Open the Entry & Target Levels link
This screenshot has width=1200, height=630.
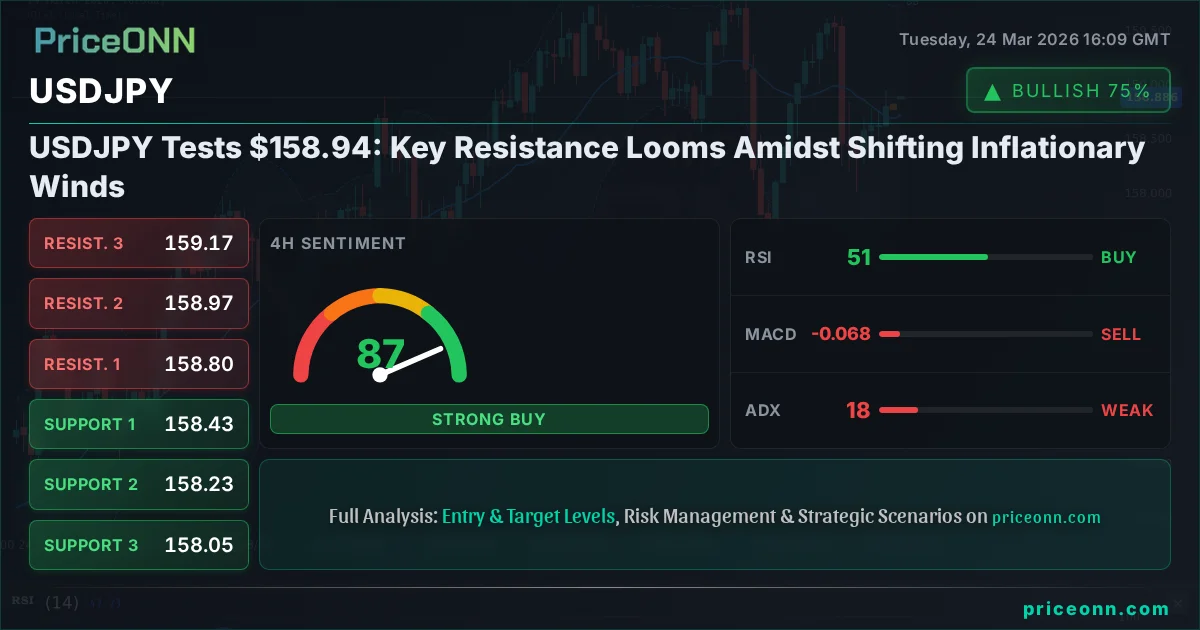pyautogui.click(x=530, y=516)
